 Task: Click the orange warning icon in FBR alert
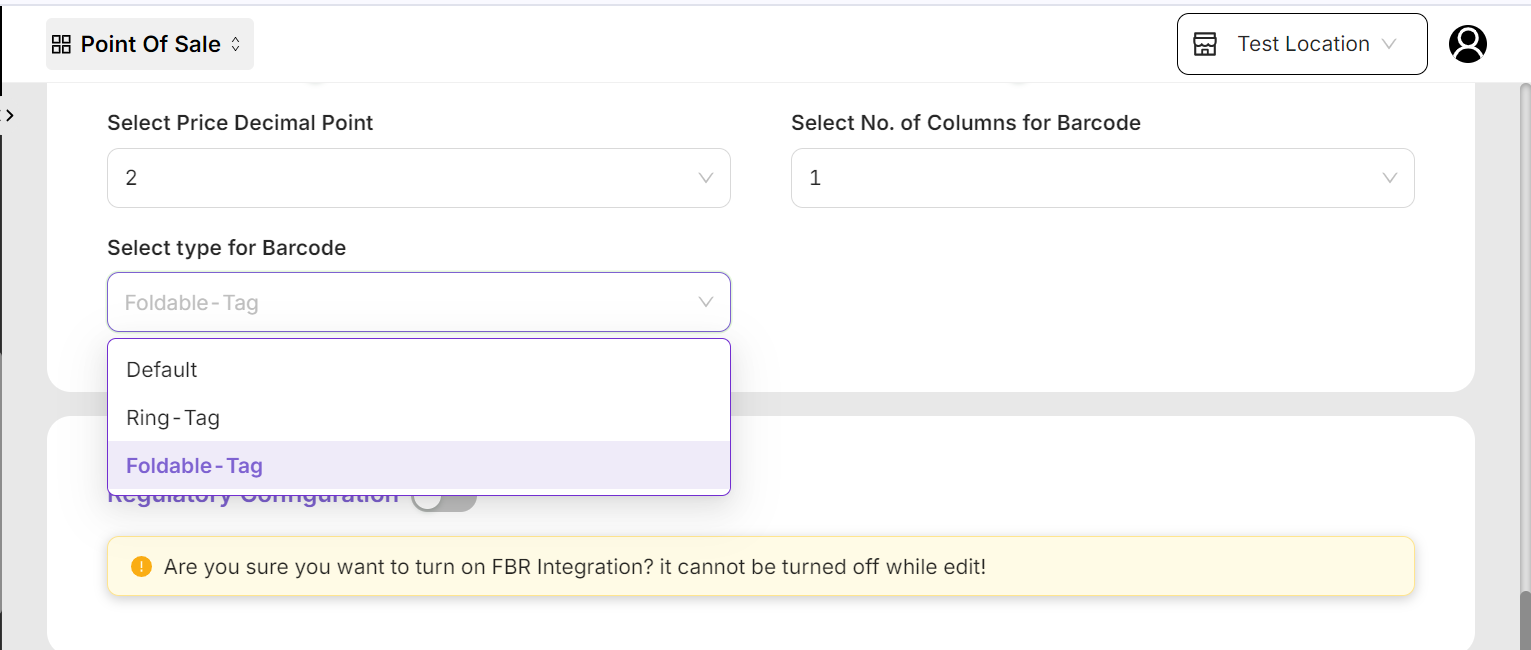[141, 567]
